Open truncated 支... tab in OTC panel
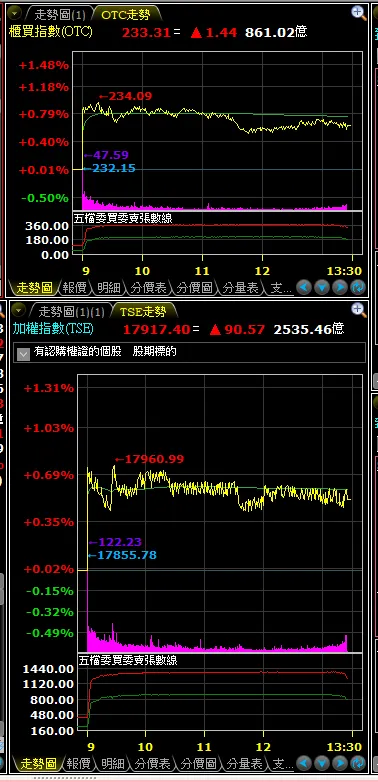This screenshot has width=378, height=782. point(280,287)
